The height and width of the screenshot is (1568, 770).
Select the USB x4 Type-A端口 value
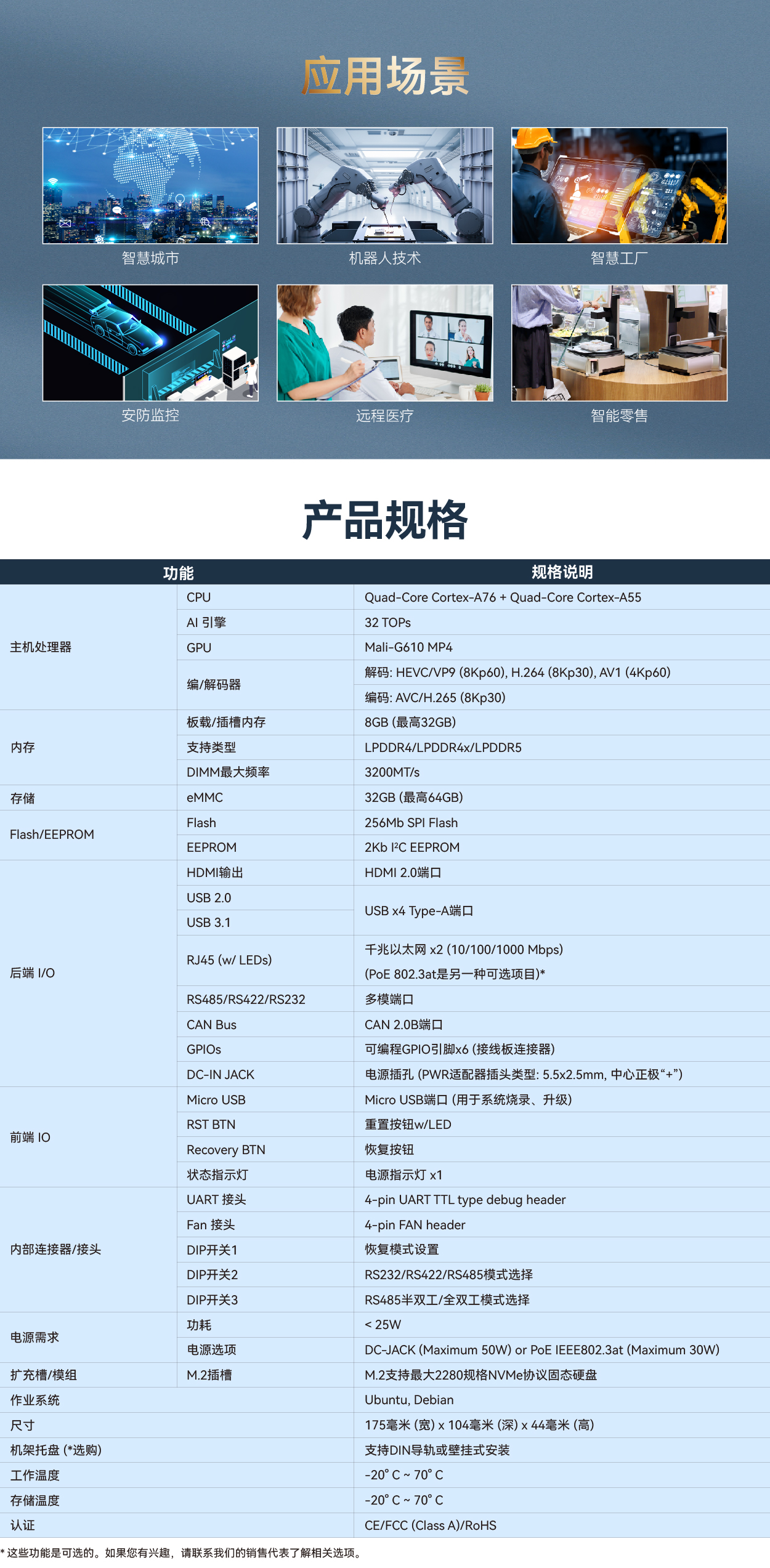point(419,911)
